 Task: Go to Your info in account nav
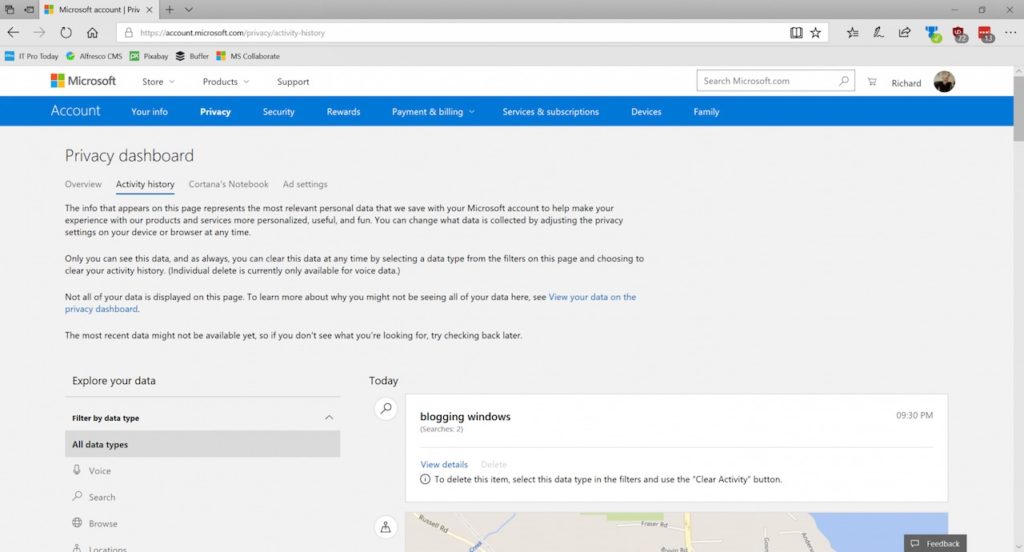(150, 112)
